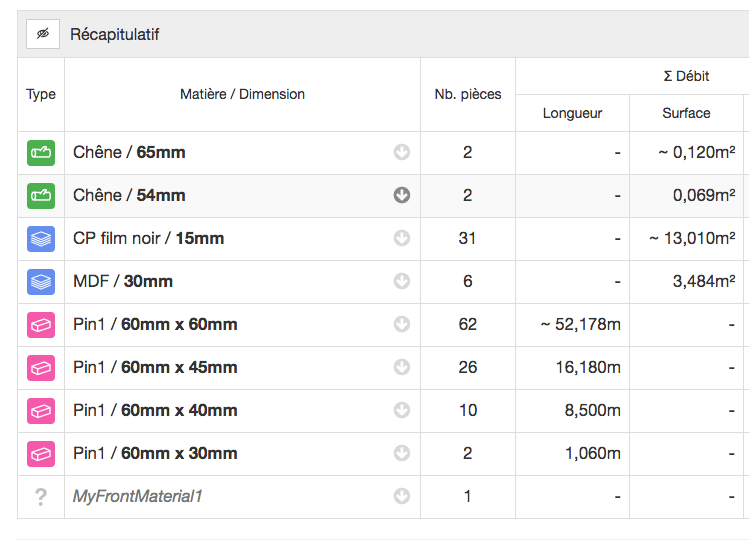The height and width of the screenshot is (551, 749).
Task: Click green solid wood icon for Chêne 65mm
Action: point(41,152)
